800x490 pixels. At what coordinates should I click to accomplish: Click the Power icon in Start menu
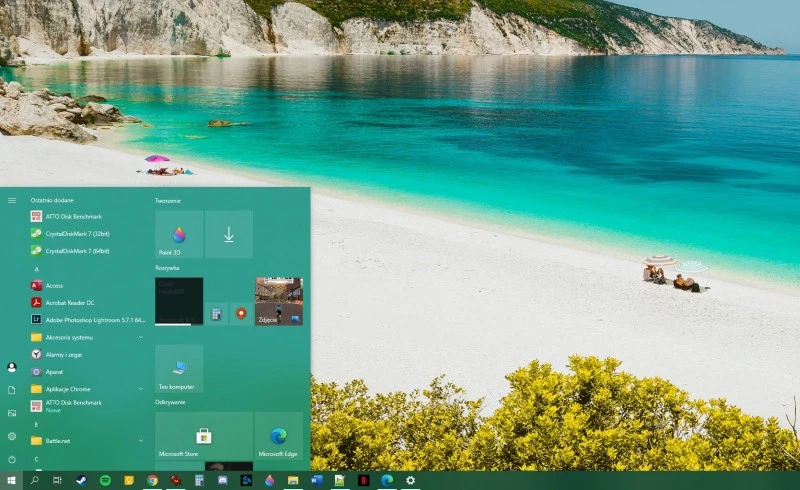coord(12,459)
